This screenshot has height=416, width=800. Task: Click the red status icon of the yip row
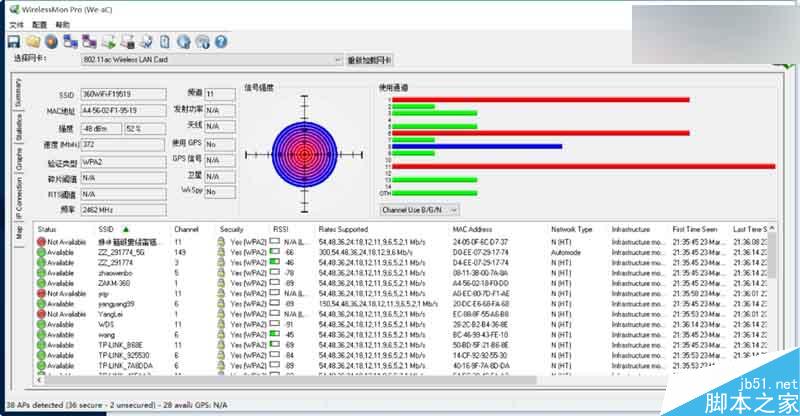tap(41, 293)
